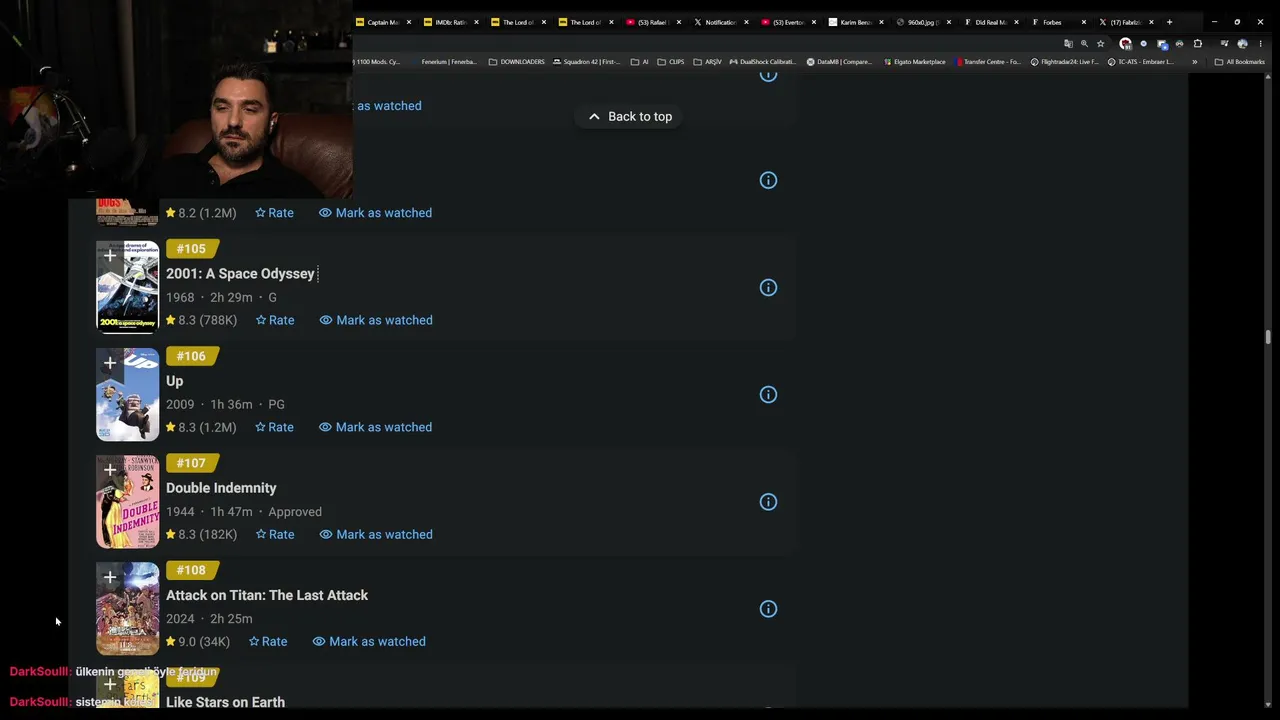Open the Up title link

tap(175, 381)
